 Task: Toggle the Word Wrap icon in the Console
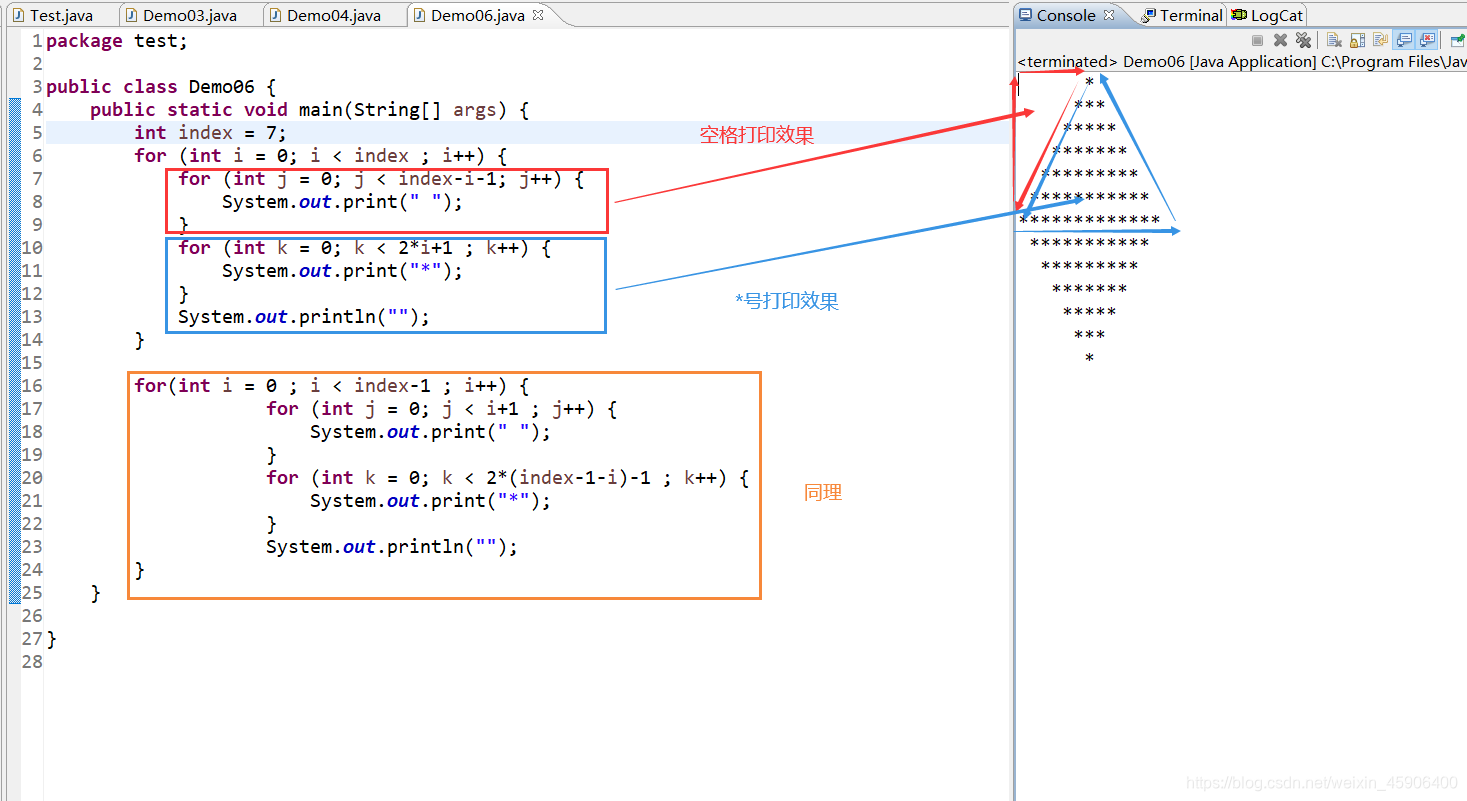click(x=1380, y=40)
